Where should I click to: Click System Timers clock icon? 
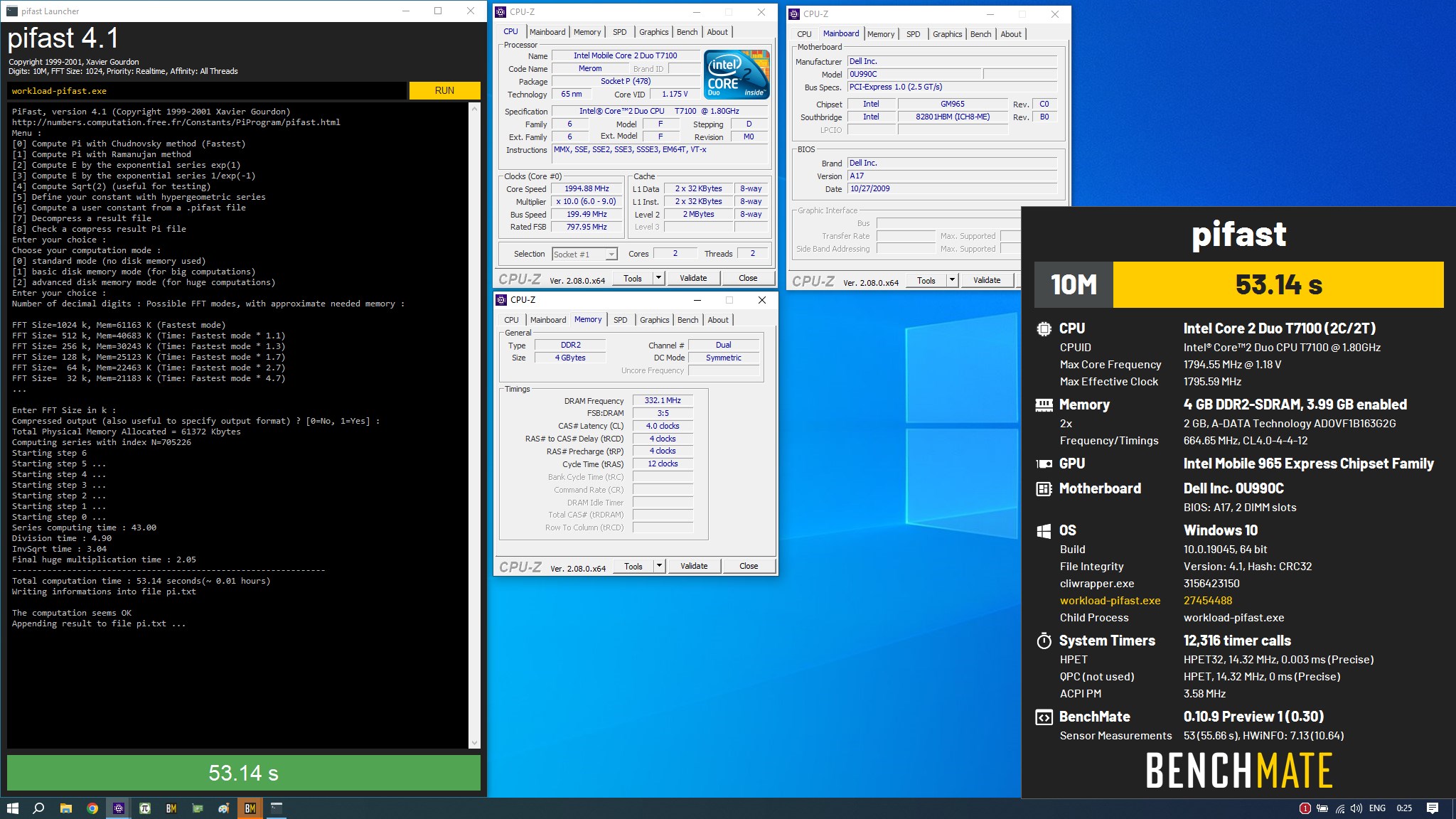(1044, 641)
